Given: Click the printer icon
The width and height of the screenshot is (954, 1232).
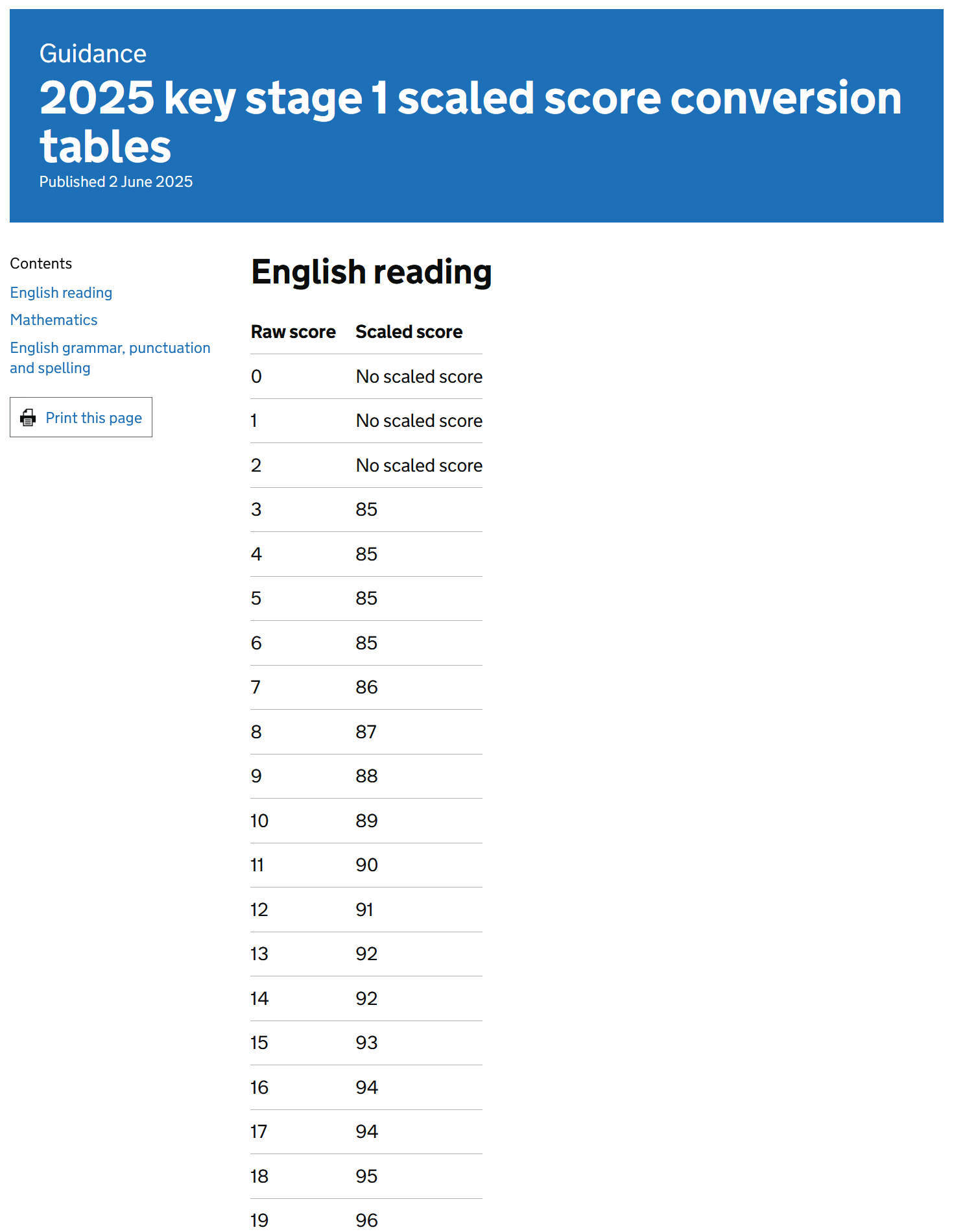Looking at the screenshot, I should 28,417.
